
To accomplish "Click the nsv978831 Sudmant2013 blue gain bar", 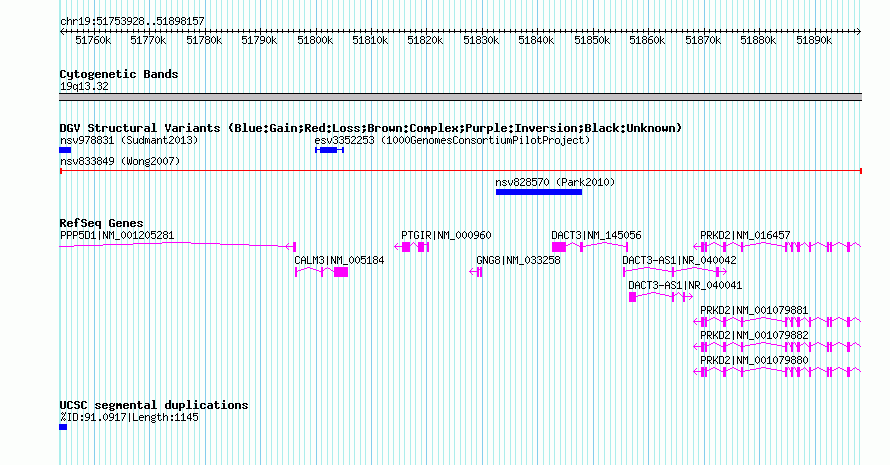I will [x=65, y=150].
